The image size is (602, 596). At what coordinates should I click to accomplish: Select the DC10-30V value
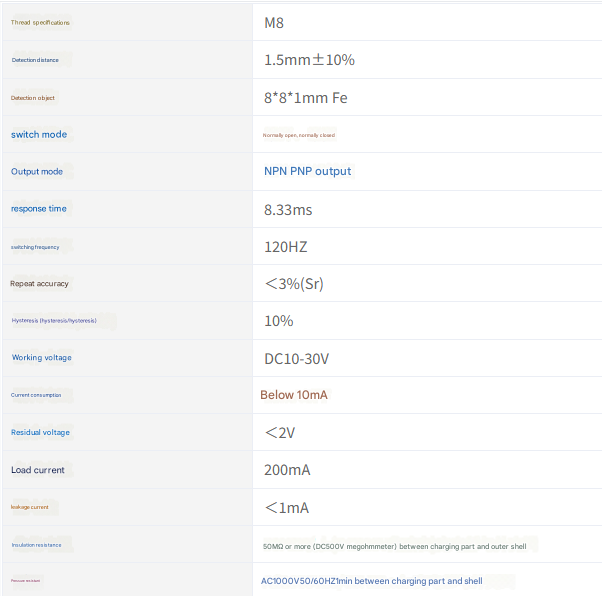(x=296, y=358)
